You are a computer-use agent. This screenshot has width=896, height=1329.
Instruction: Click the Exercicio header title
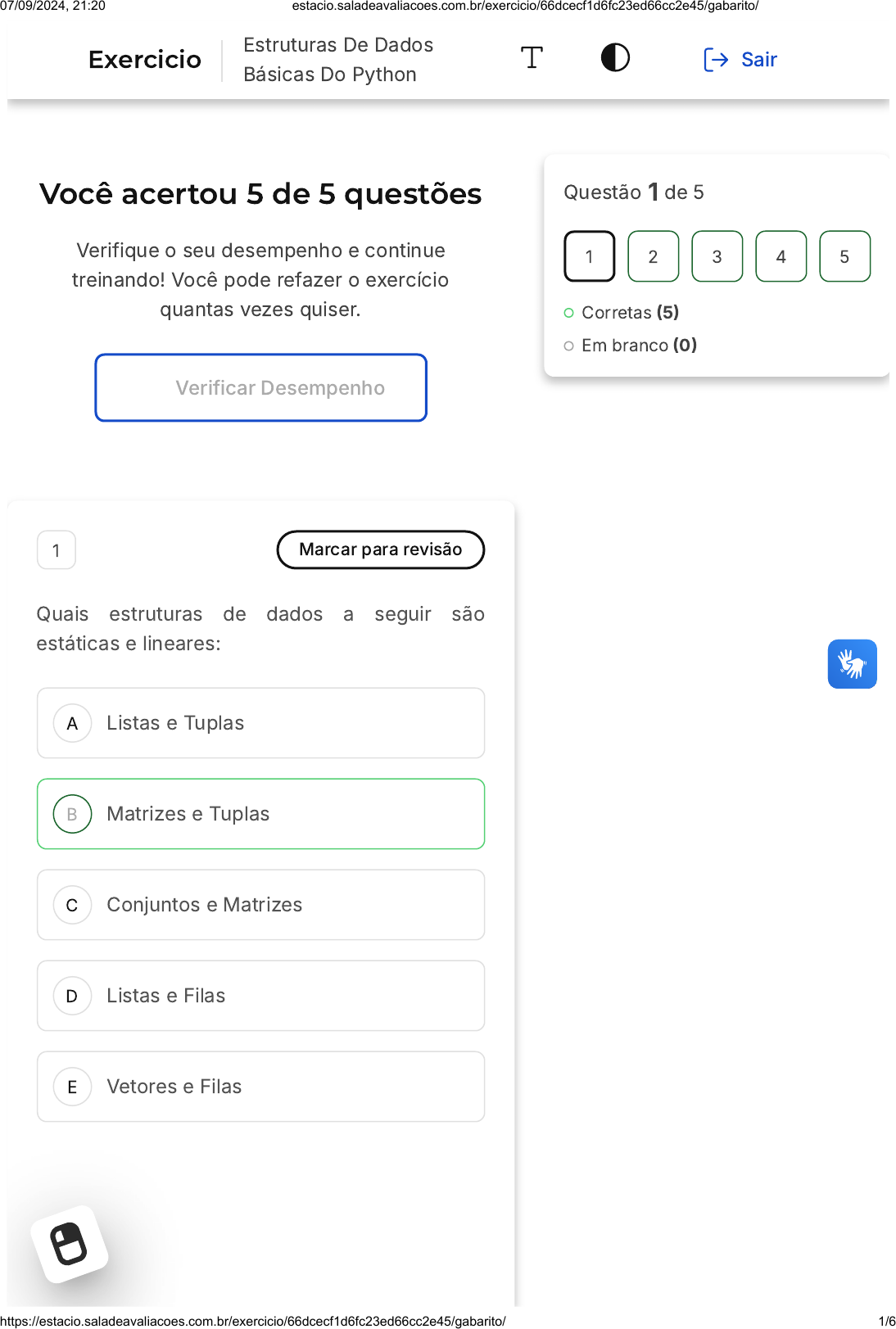pyautogui.click(x=145, y=60)
